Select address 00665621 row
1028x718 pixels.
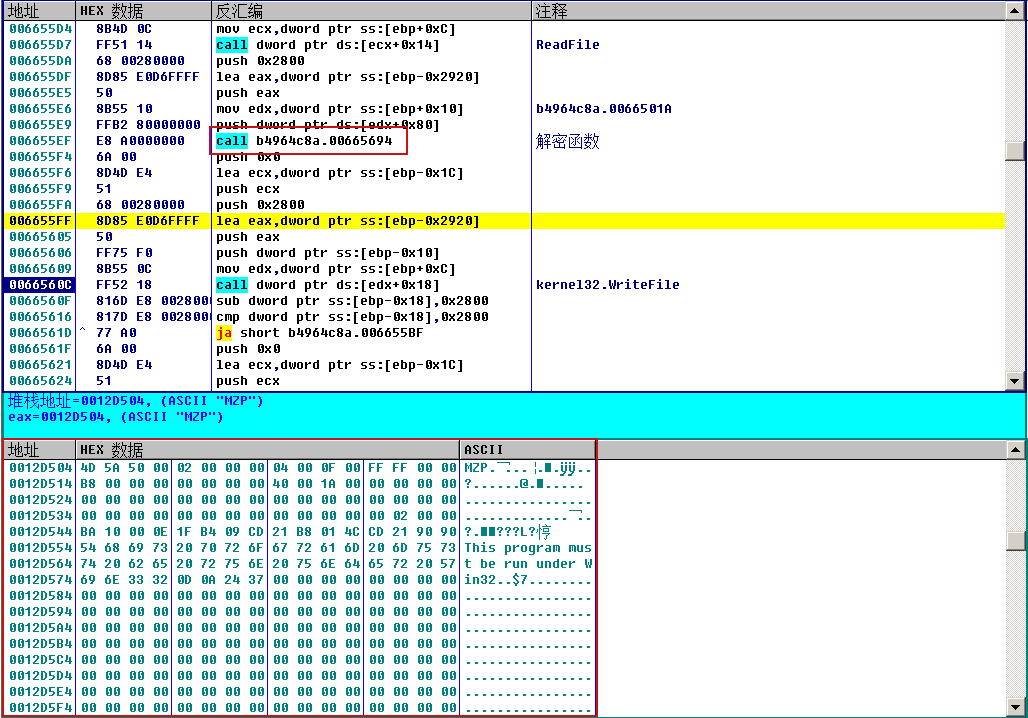pos(504,365)
